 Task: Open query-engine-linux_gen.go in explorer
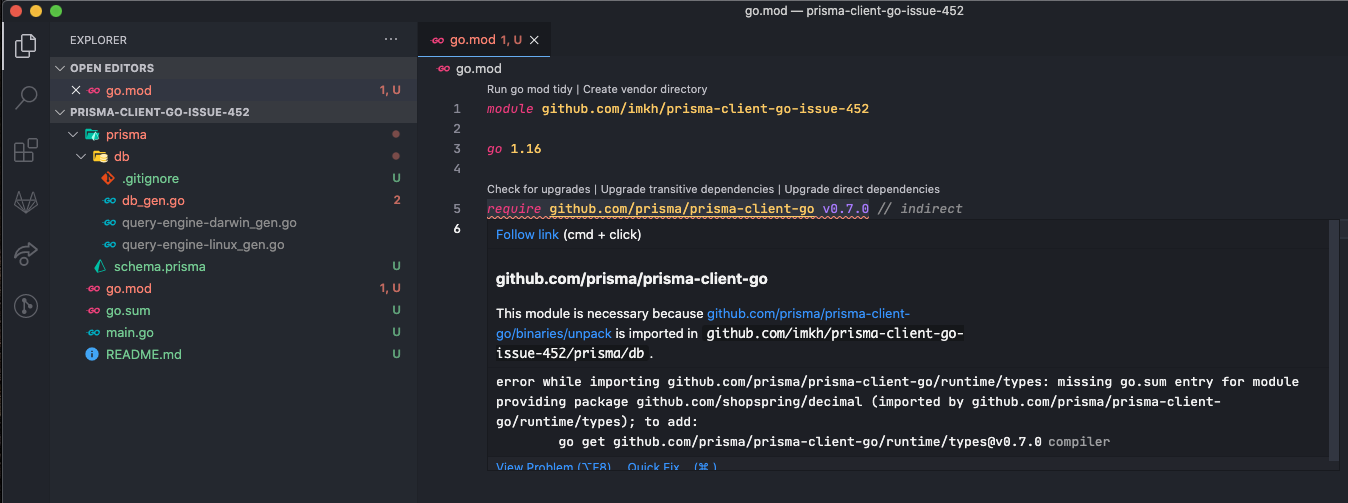pyautogui.click(x=203, y=244)
